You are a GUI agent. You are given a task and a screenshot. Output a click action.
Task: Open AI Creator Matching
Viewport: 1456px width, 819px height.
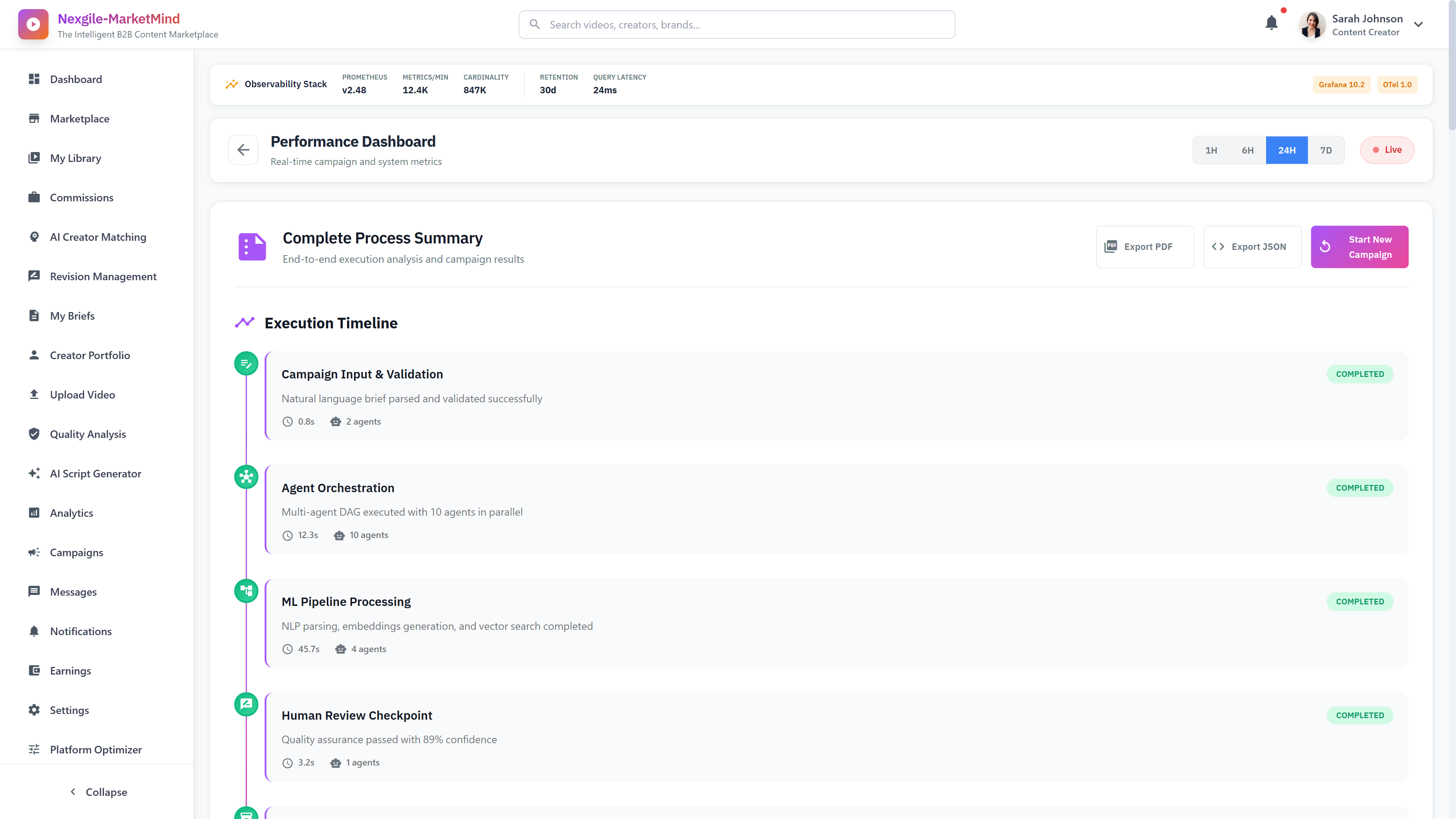[x=97, y=237]
